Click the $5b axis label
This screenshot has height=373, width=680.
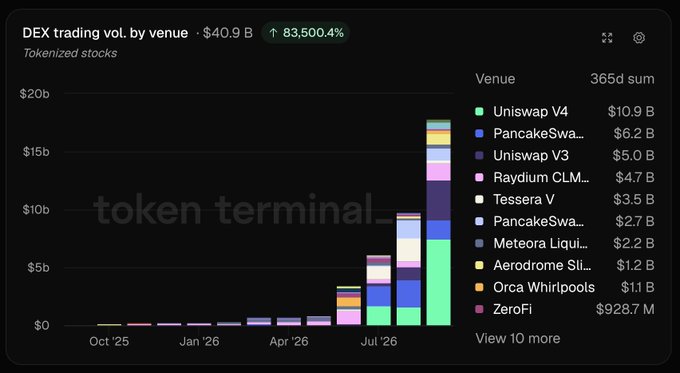click(39, 268)
